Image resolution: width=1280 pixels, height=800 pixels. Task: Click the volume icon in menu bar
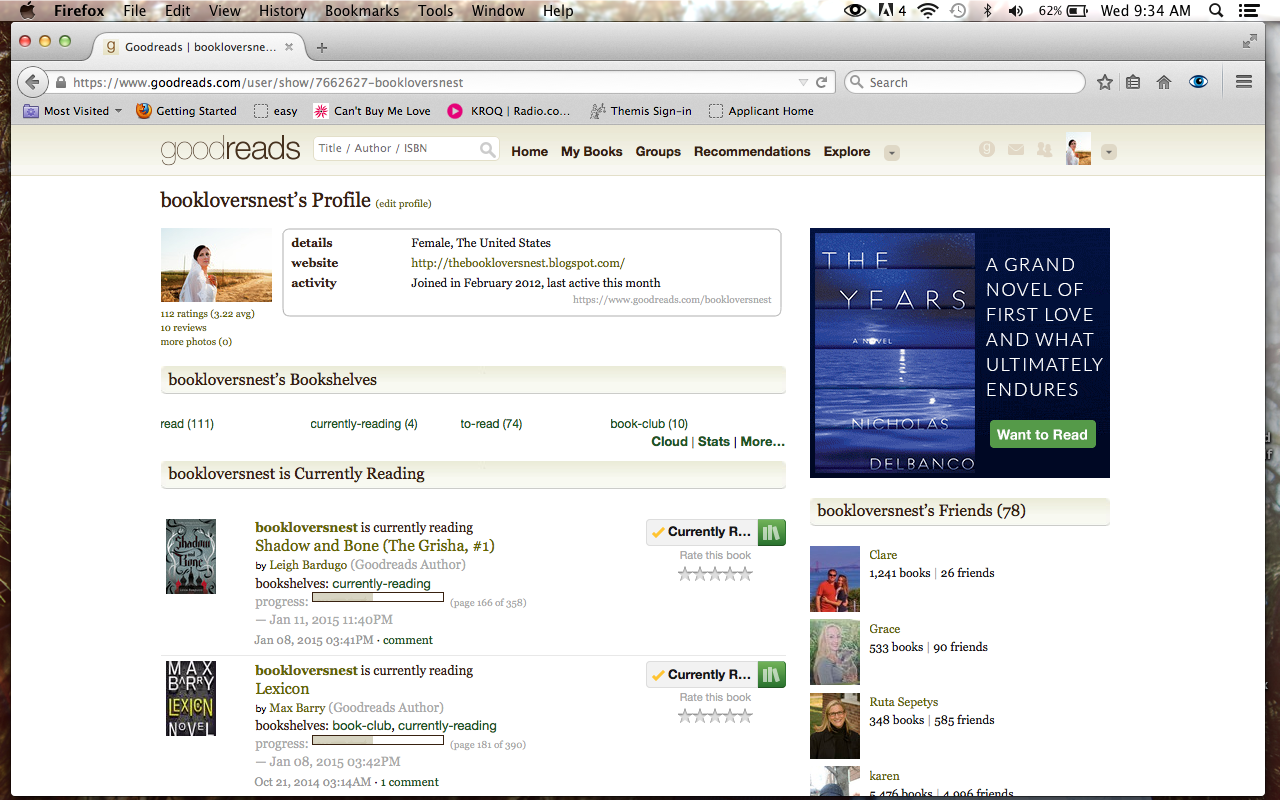coord(1016,11)
